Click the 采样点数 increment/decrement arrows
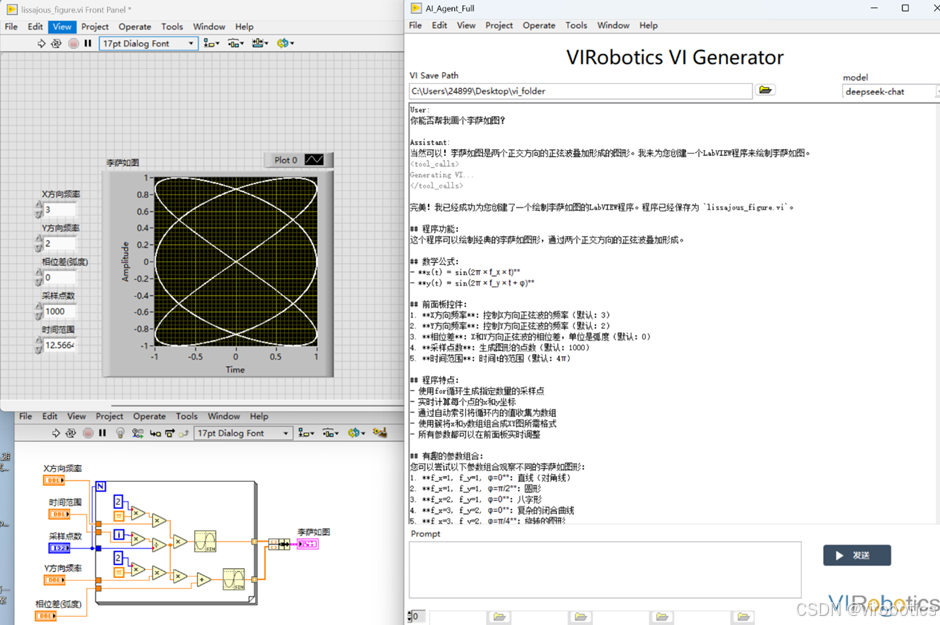This screenshot has width=940, height=625. pyautogui.click(x=39, y=311)
